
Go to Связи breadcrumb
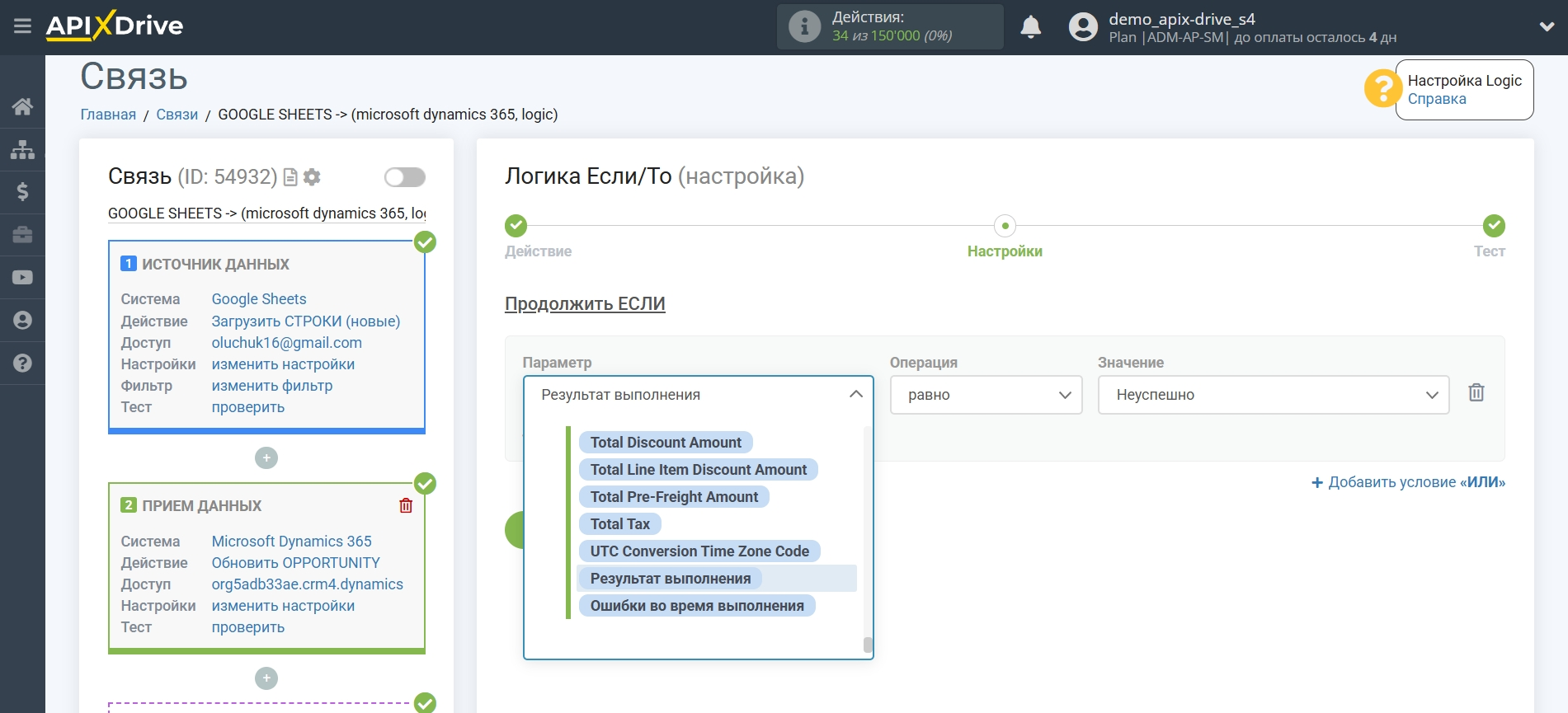point(177,115)
